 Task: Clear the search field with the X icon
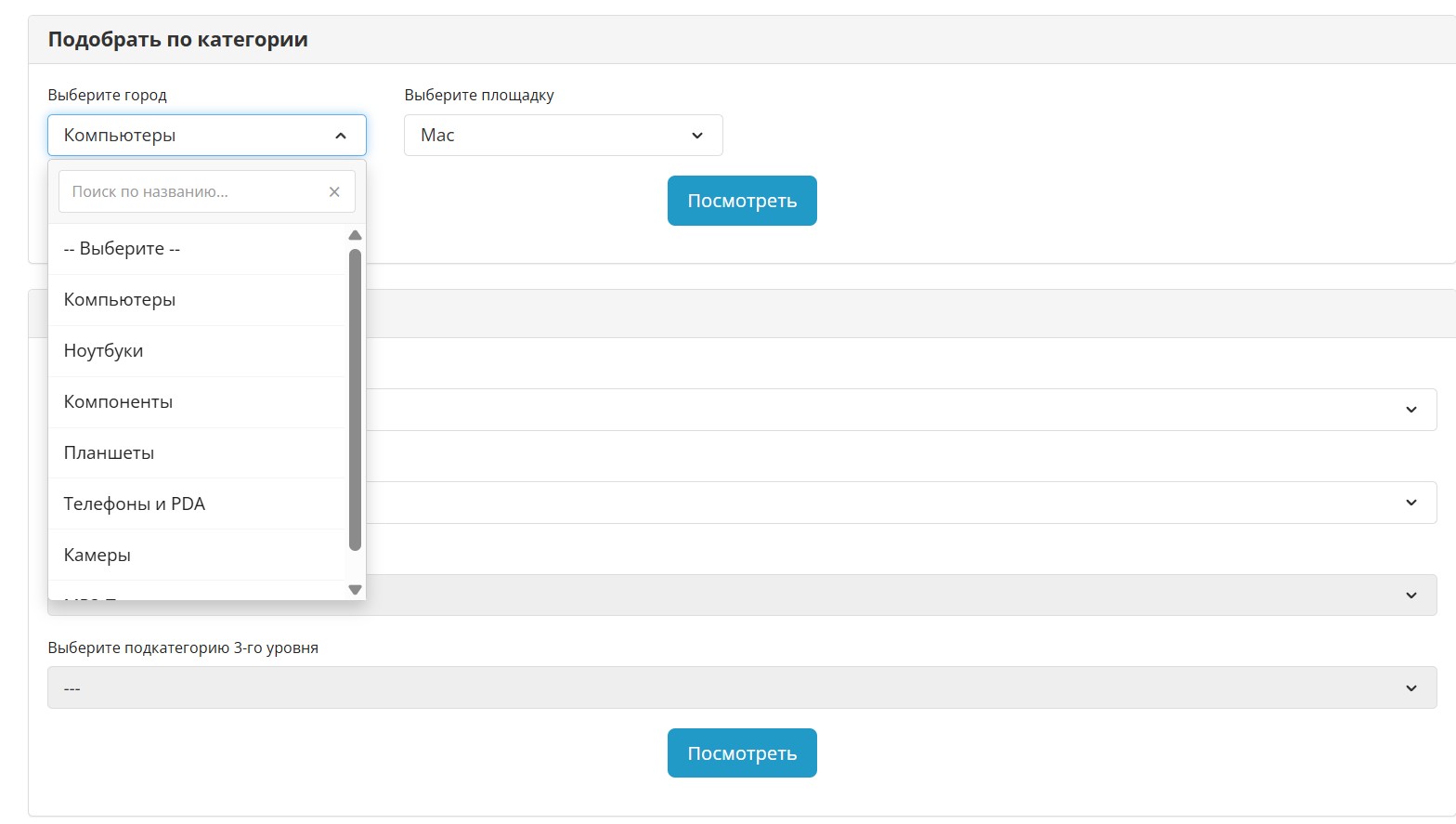(334, 191)
